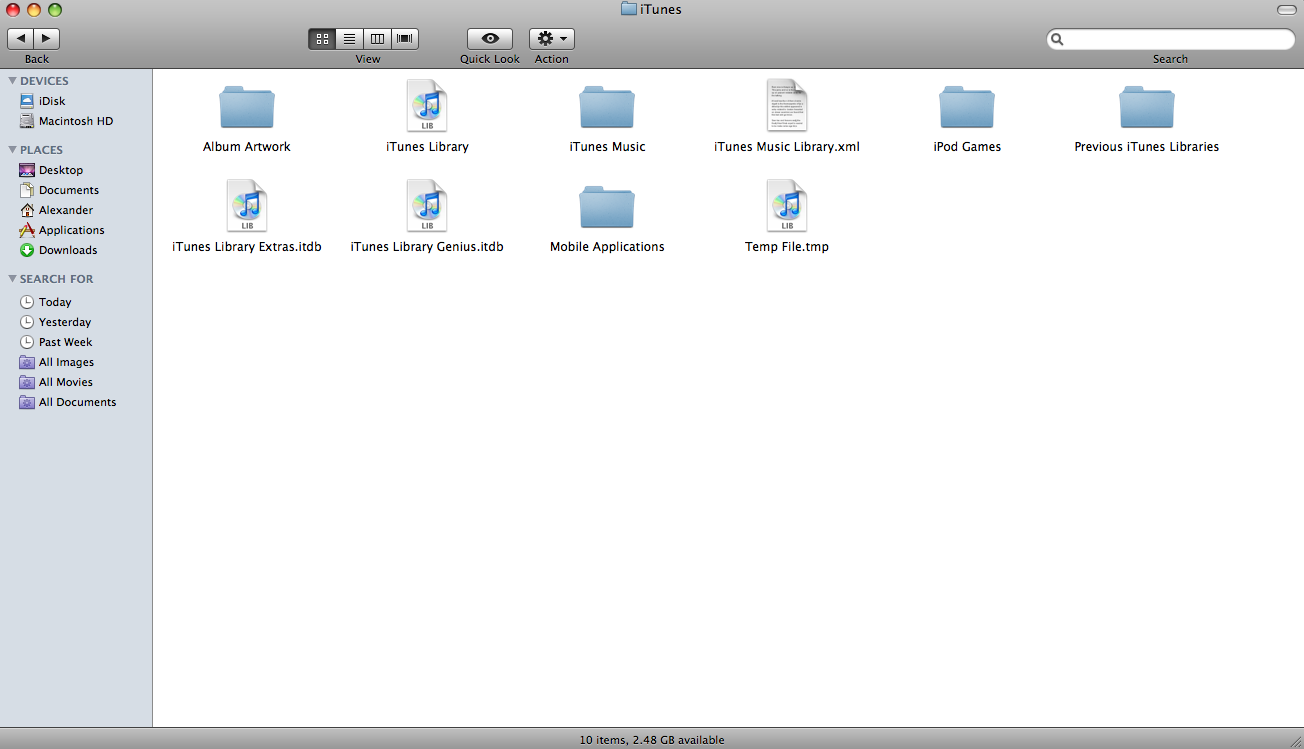Click the Applications icon in Places
1304x749 pixels.
point(27,230)
